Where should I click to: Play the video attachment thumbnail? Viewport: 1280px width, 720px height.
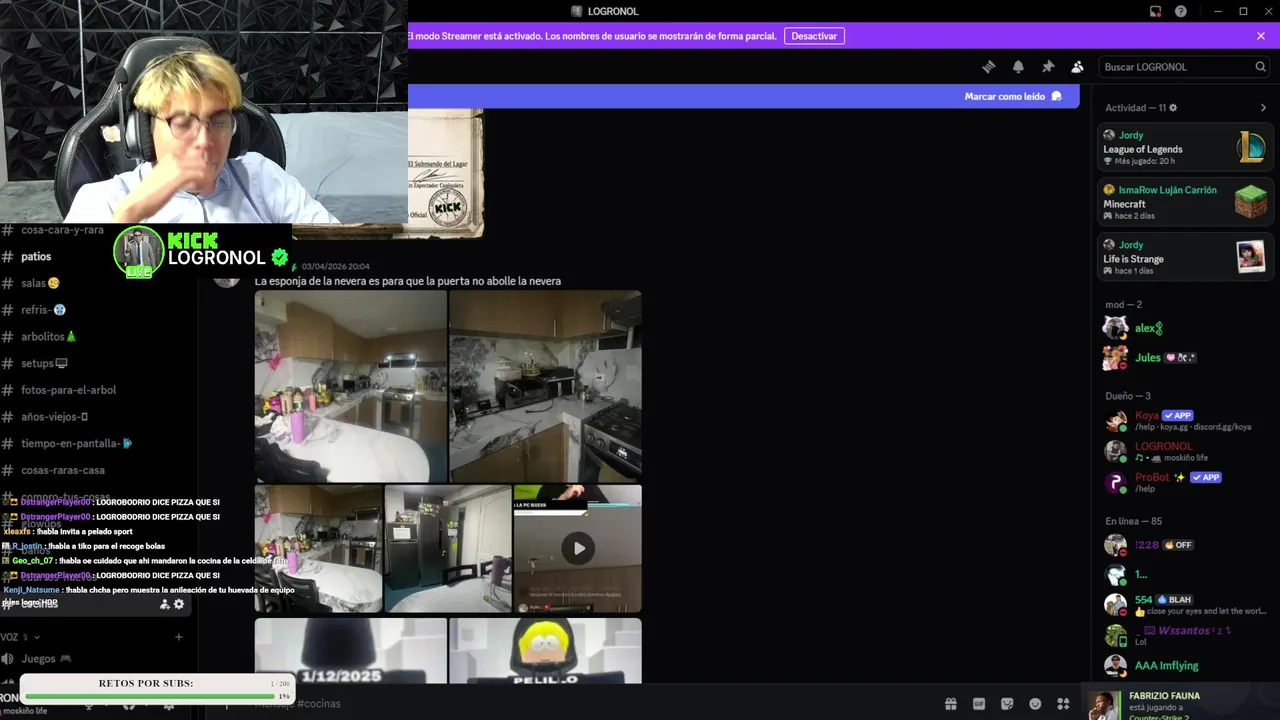pos(578,548)
